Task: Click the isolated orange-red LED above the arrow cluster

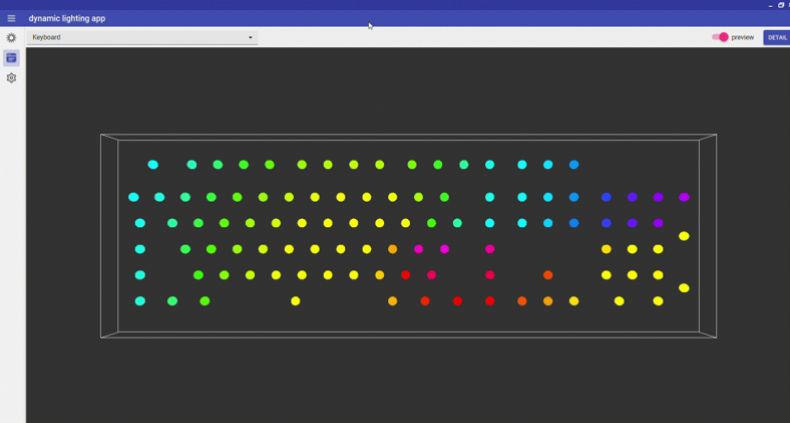Action: pos(548,275)
